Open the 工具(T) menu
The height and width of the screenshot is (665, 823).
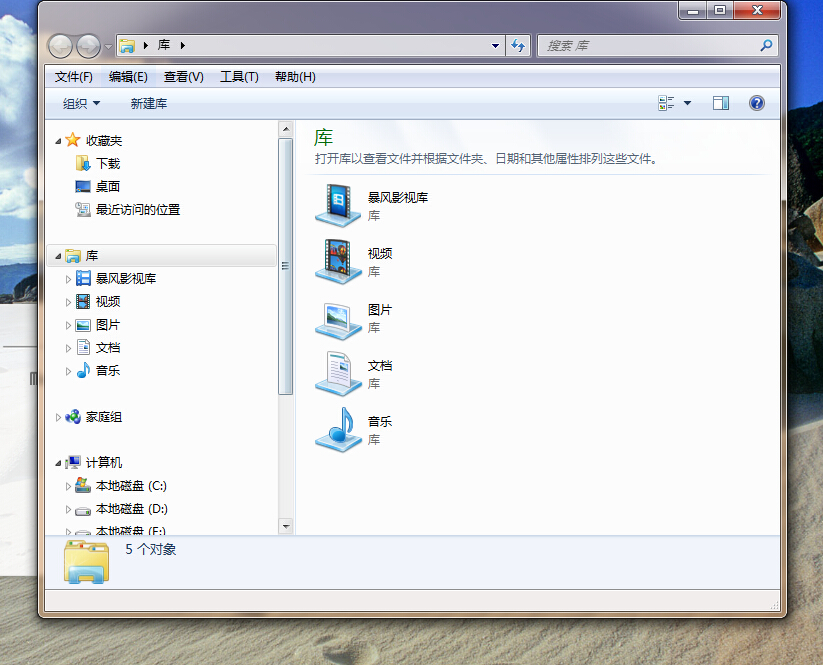pos(239,77)
